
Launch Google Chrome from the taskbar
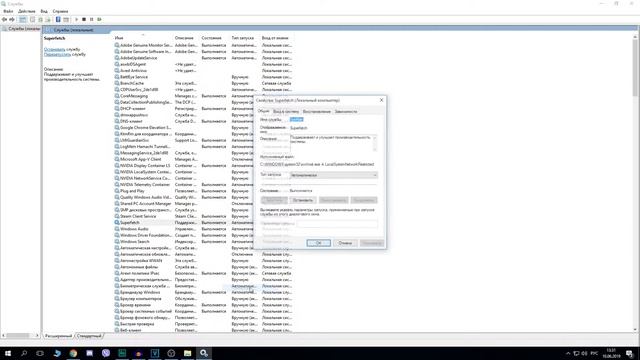point(73,353)
